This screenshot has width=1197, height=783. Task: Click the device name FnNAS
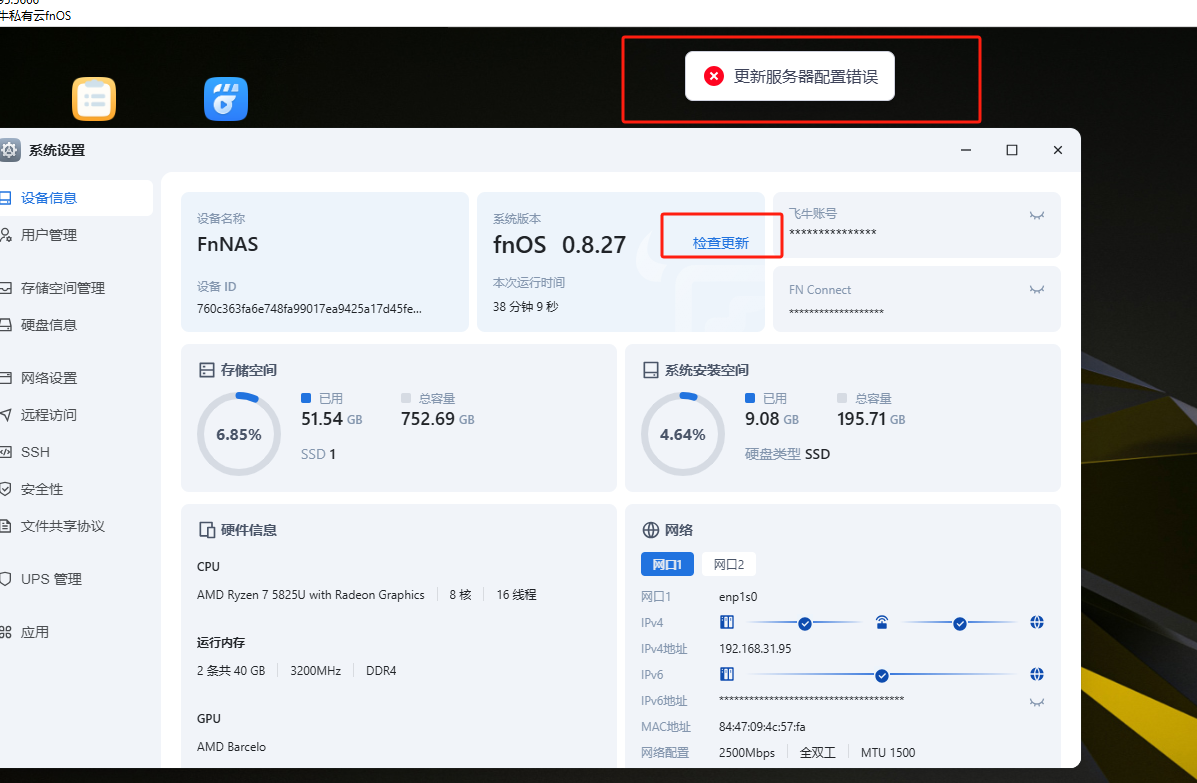pos(227,244)
